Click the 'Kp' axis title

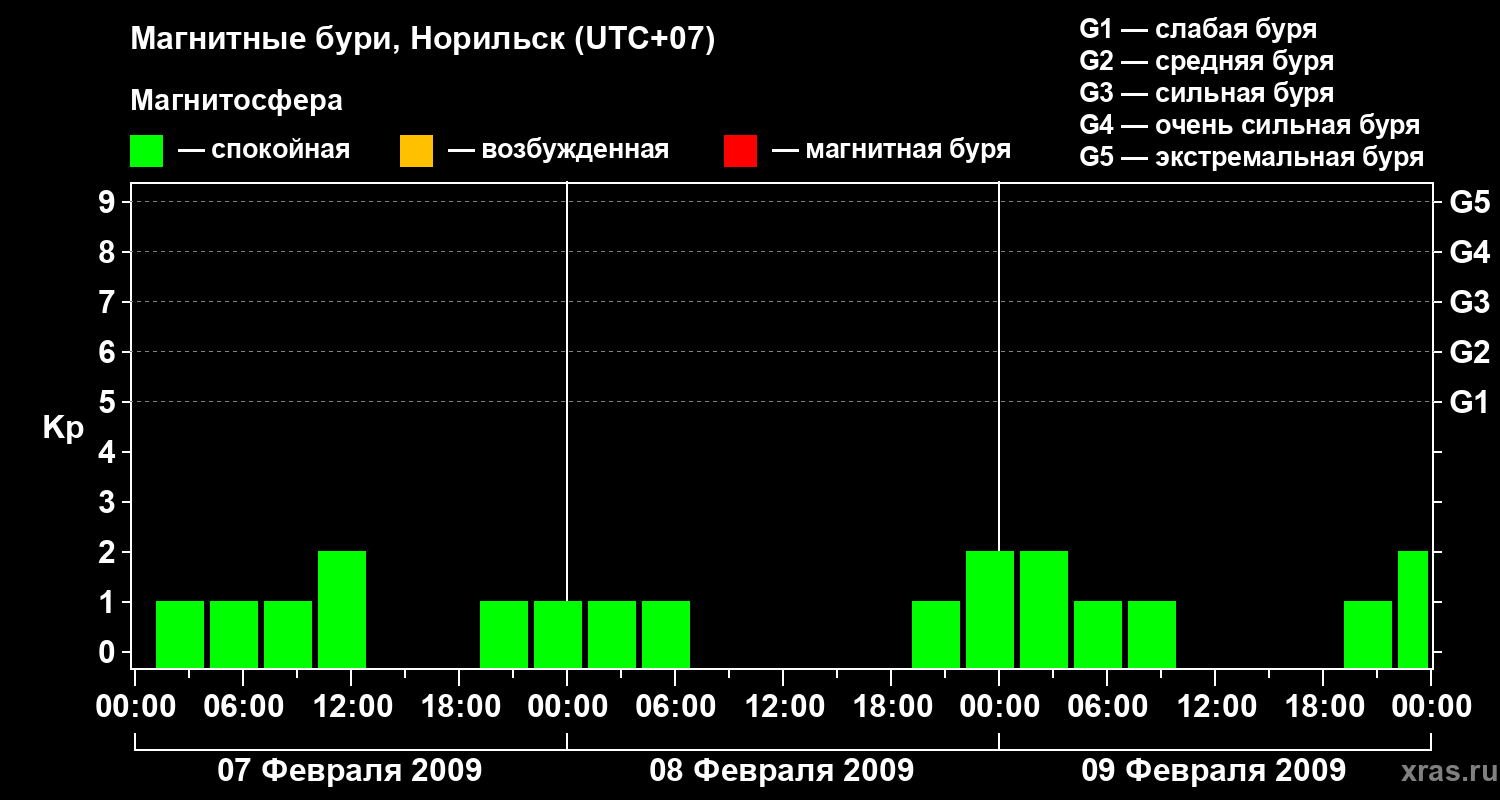click(x=63, y=428)
